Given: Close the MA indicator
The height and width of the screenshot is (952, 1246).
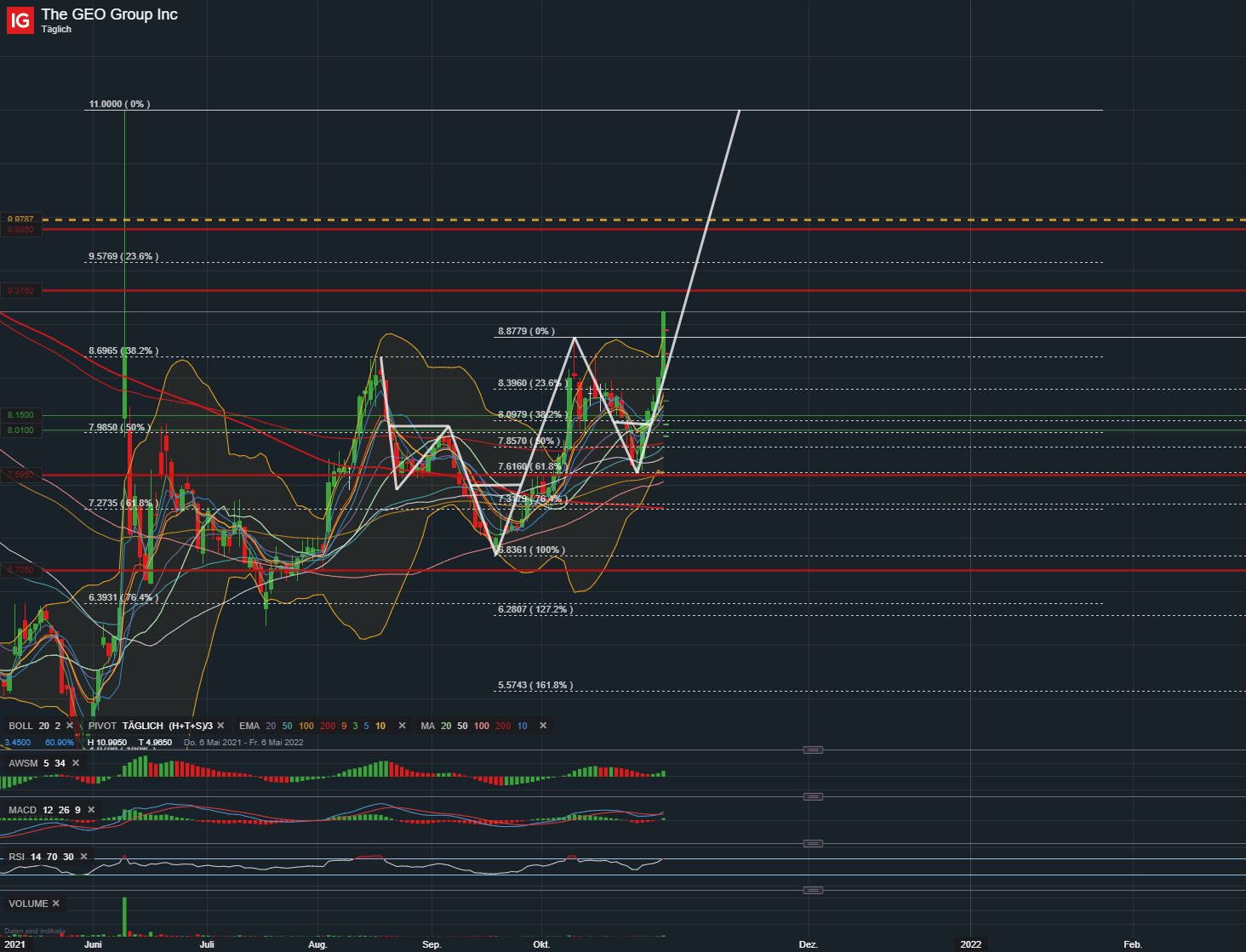Looking at the screenshot, I should tap(543, 726).
